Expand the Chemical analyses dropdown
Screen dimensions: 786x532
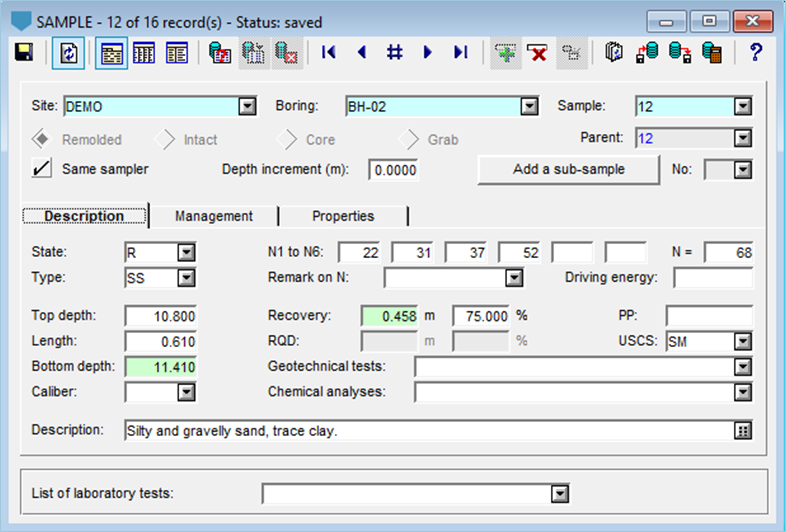click(743, 392)
